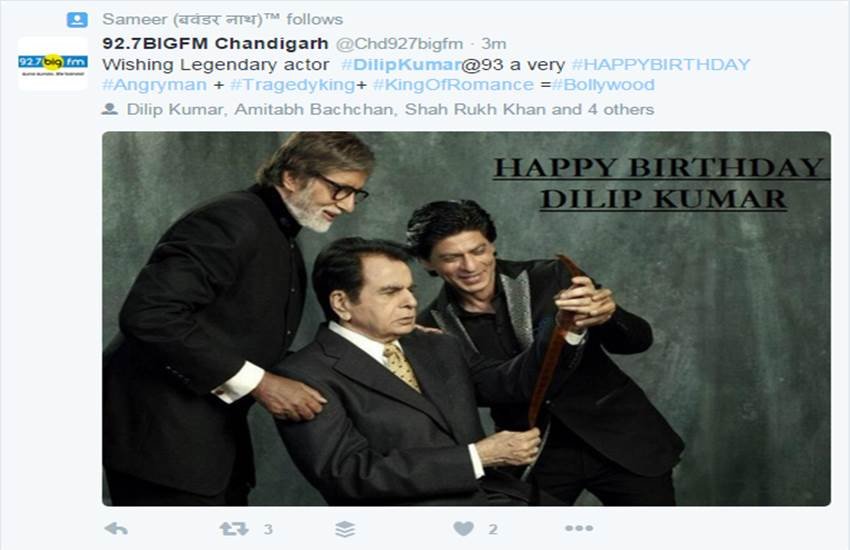Viewport: 850px width, 550px height.
Task: Like the tweet with the heart icon
Action: [463, 528]
